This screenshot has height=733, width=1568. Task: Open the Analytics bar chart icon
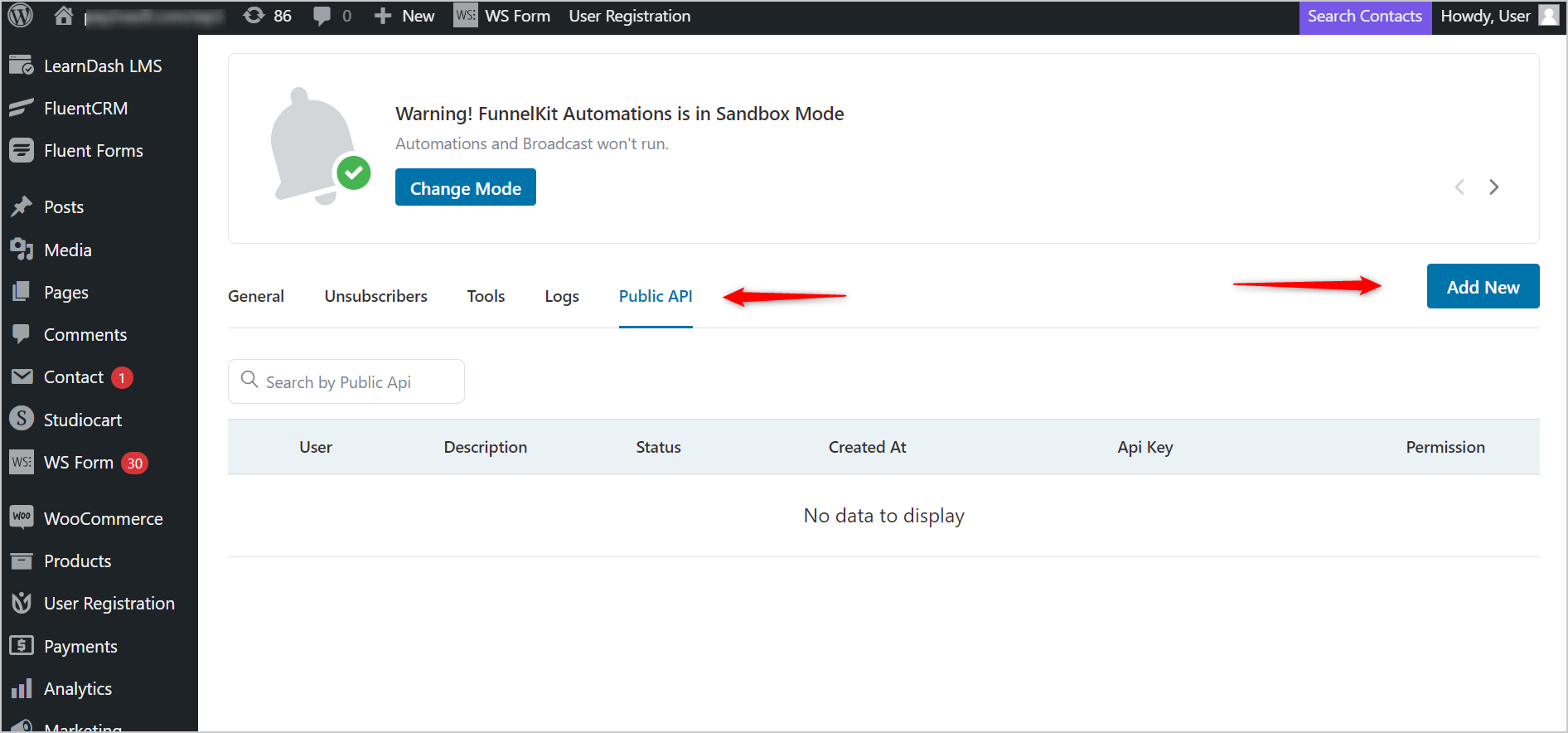[22, 688]
